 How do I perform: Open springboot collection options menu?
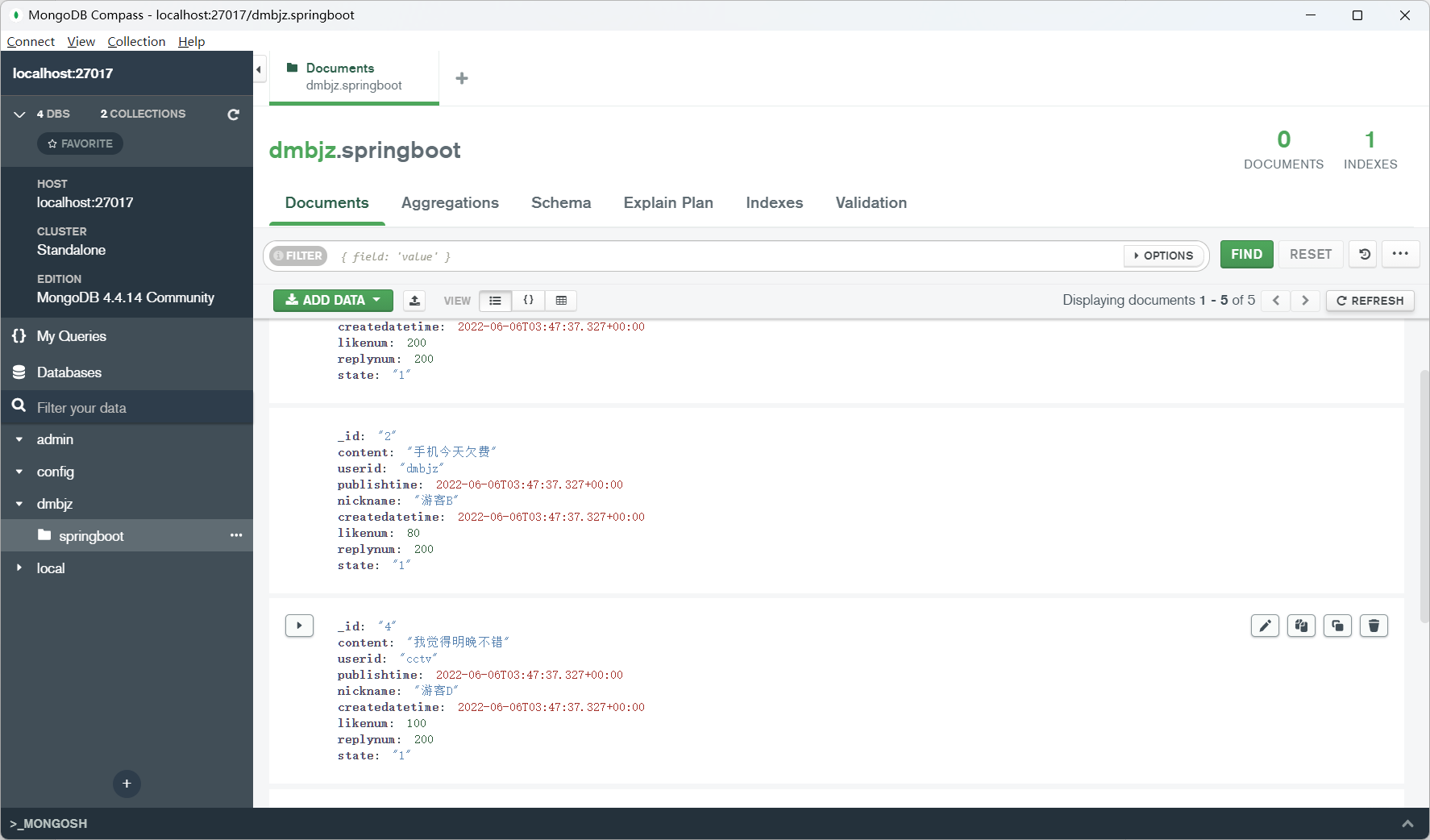236,535
